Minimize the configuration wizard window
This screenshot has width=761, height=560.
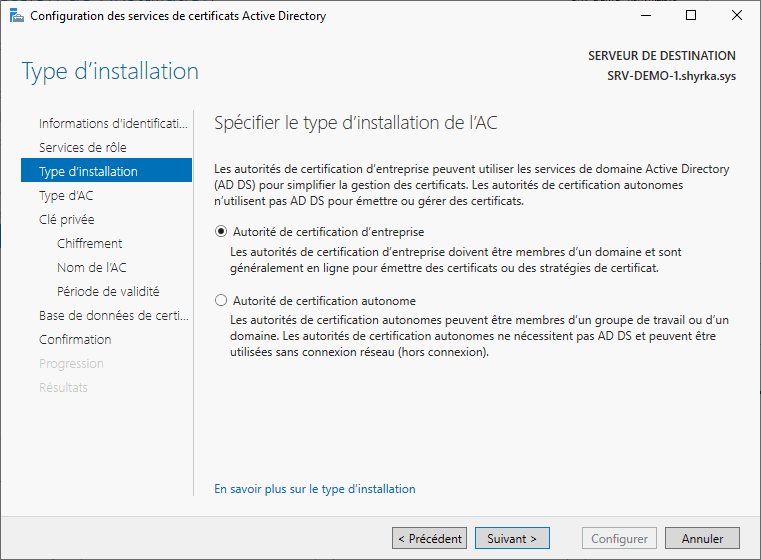tap(645, 16)
